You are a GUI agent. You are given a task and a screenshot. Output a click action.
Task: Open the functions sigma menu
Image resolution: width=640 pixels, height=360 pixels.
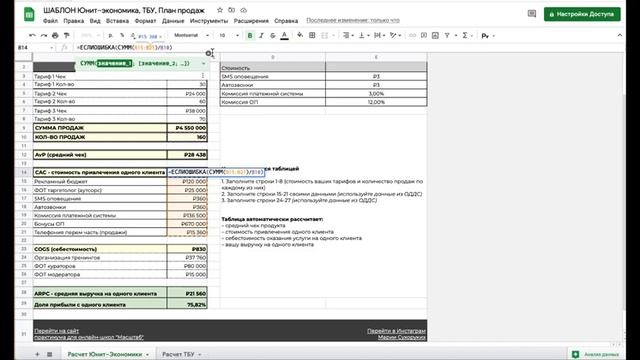click(467, 36)
